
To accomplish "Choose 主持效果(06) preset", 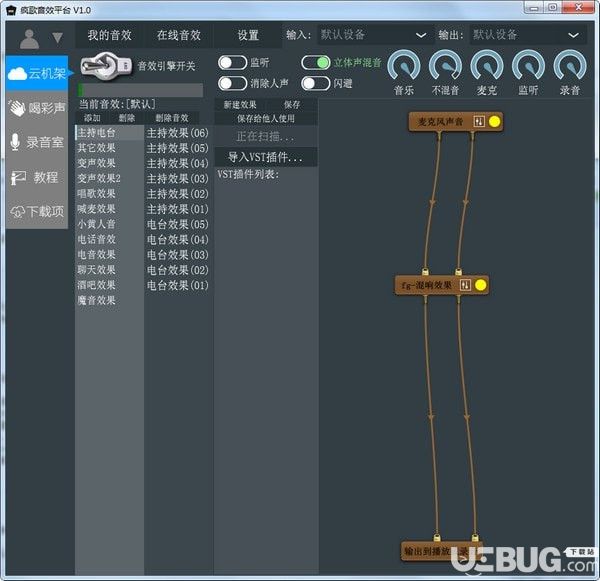I will point(178,133).
